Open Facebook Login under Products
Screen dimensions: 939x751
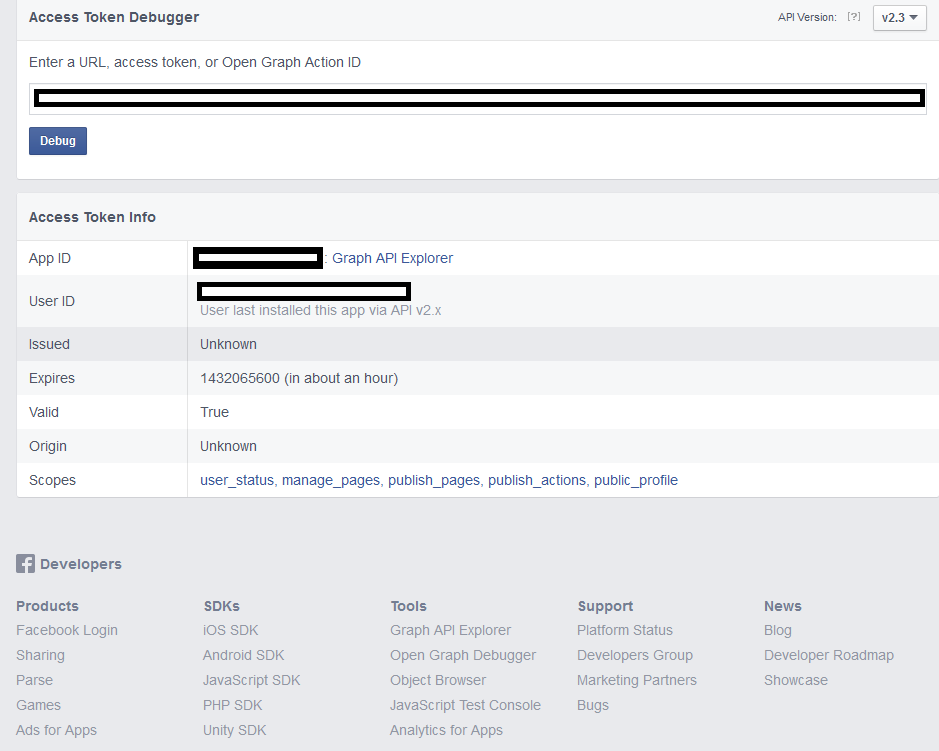(x=67, y=630)
